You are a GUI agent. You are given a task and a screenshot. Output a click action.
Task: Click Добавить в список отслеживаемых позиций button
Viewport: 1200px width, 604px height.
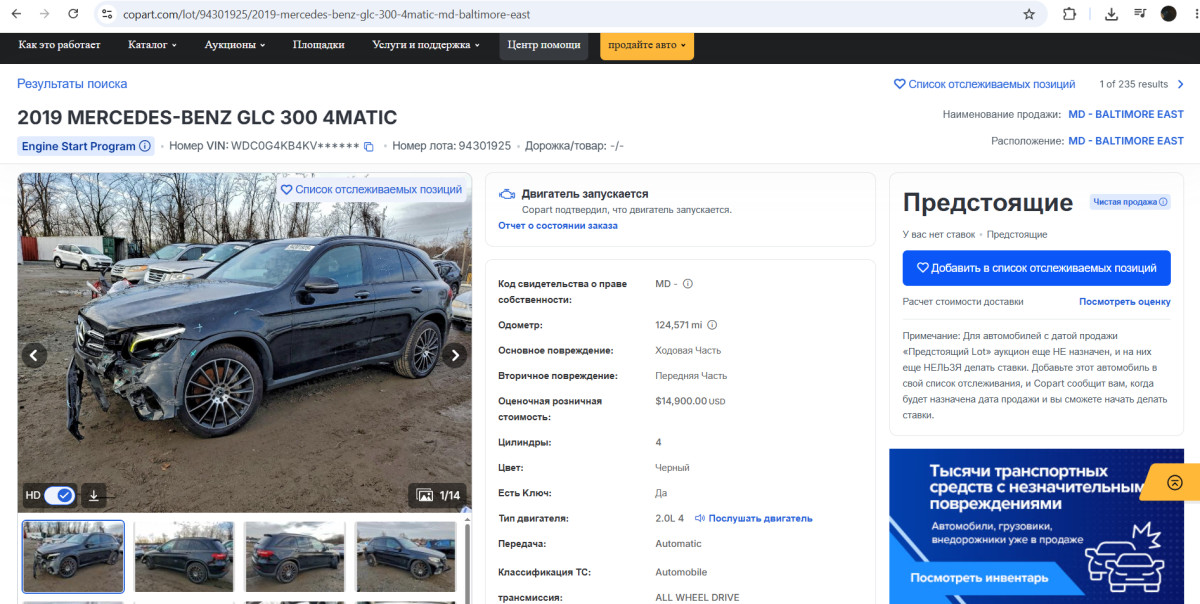point(1036,268)
